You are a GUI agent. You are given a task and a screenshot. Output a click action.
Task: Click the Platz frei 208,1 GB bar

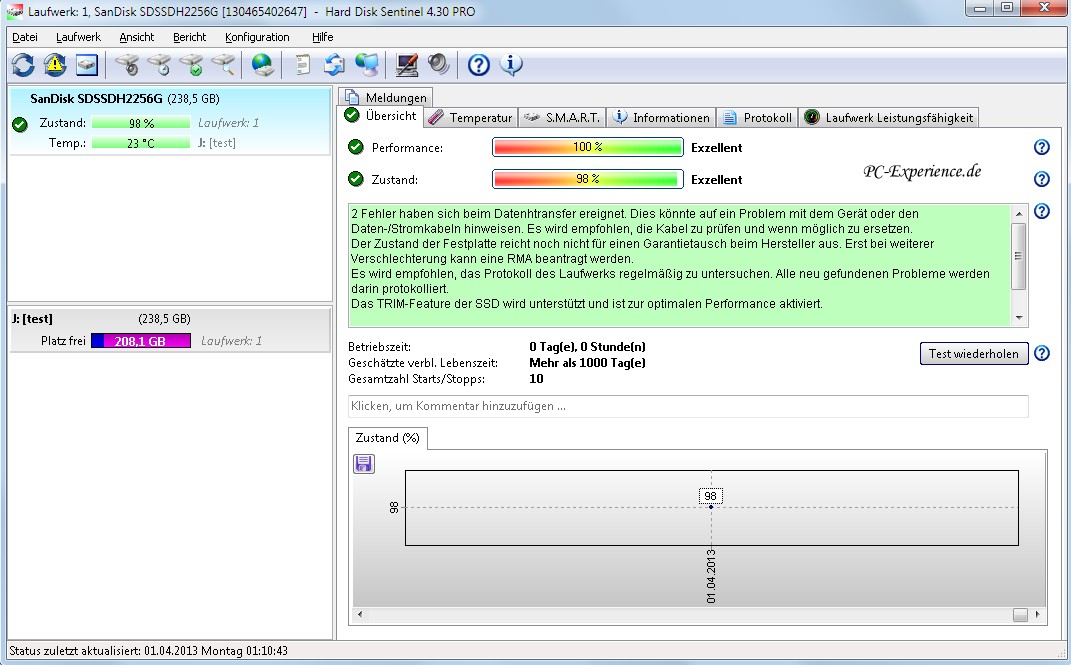pyautogui.click(x=141, y=341)
